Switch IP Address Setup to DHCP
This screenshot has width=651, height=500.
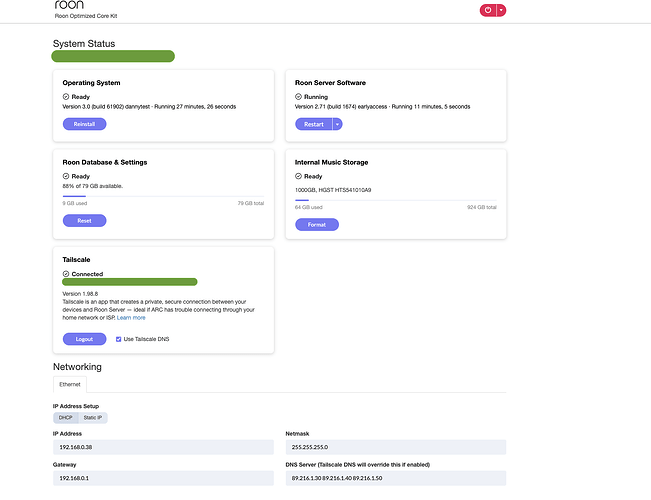click(x=66, y=418)
